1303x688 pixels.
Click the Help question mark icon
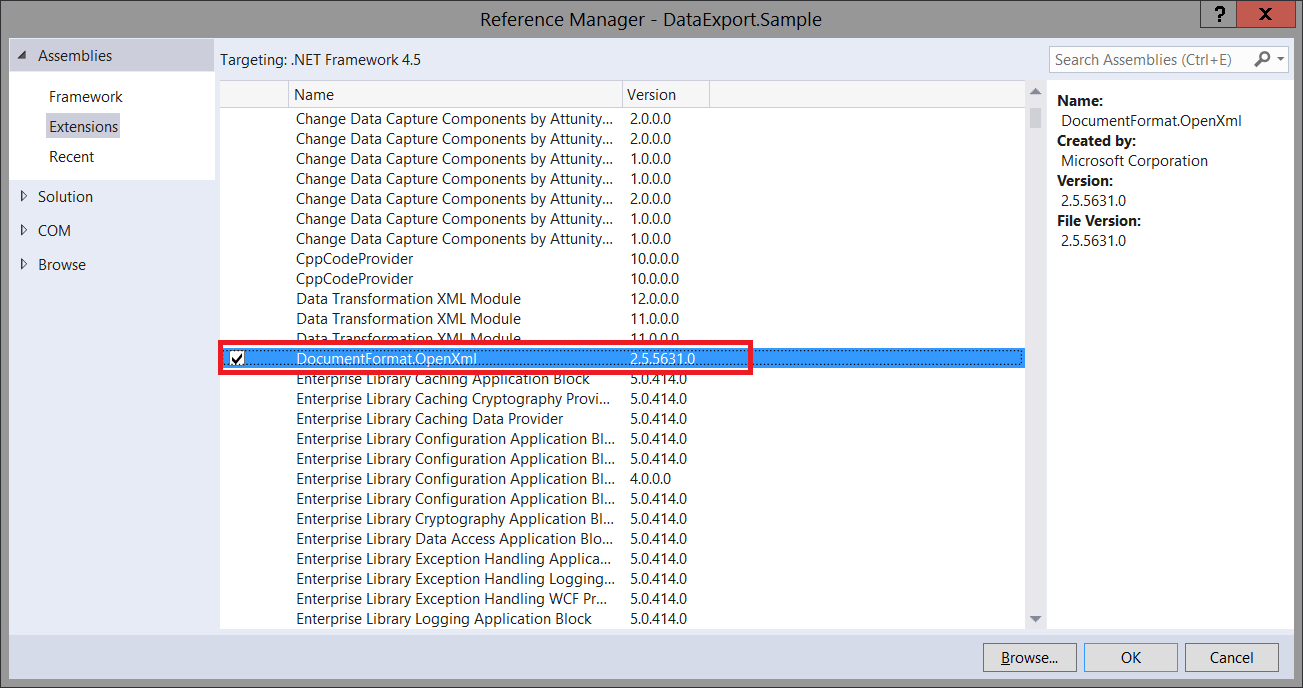click(1218, 14)
